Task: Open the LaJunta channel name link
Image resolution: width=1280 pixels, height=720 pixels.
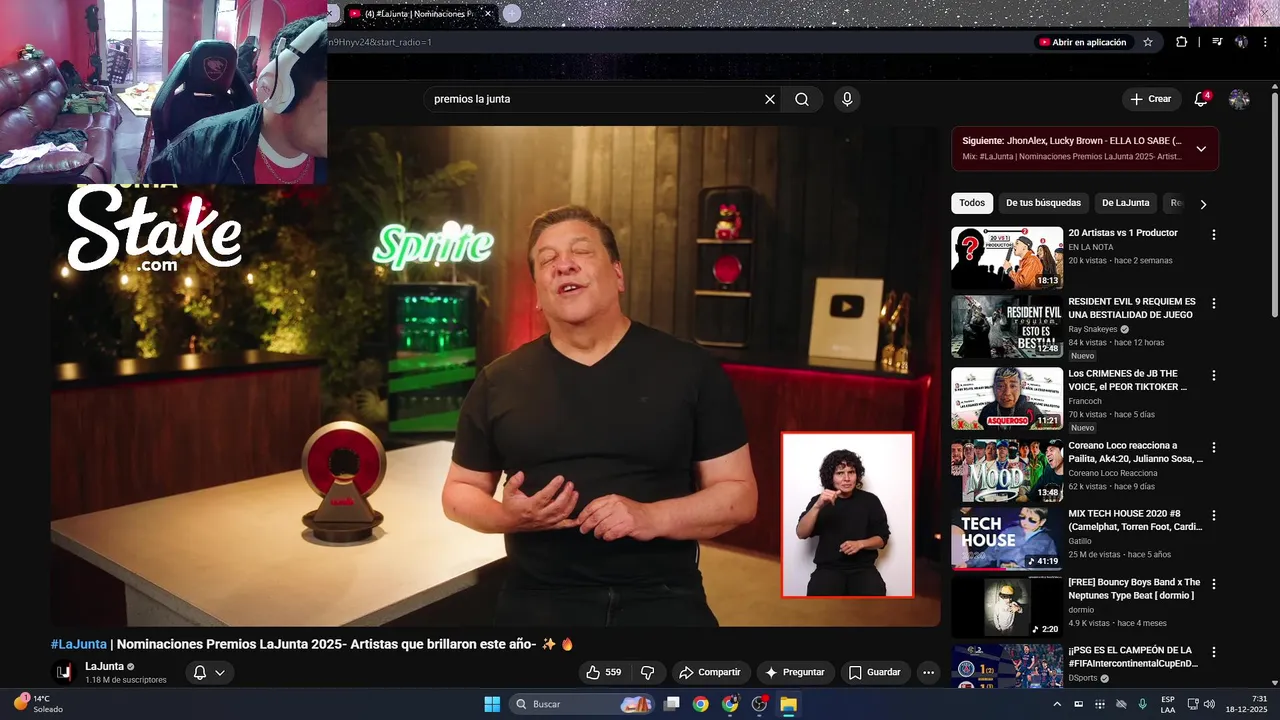Action: coord(104,666)
